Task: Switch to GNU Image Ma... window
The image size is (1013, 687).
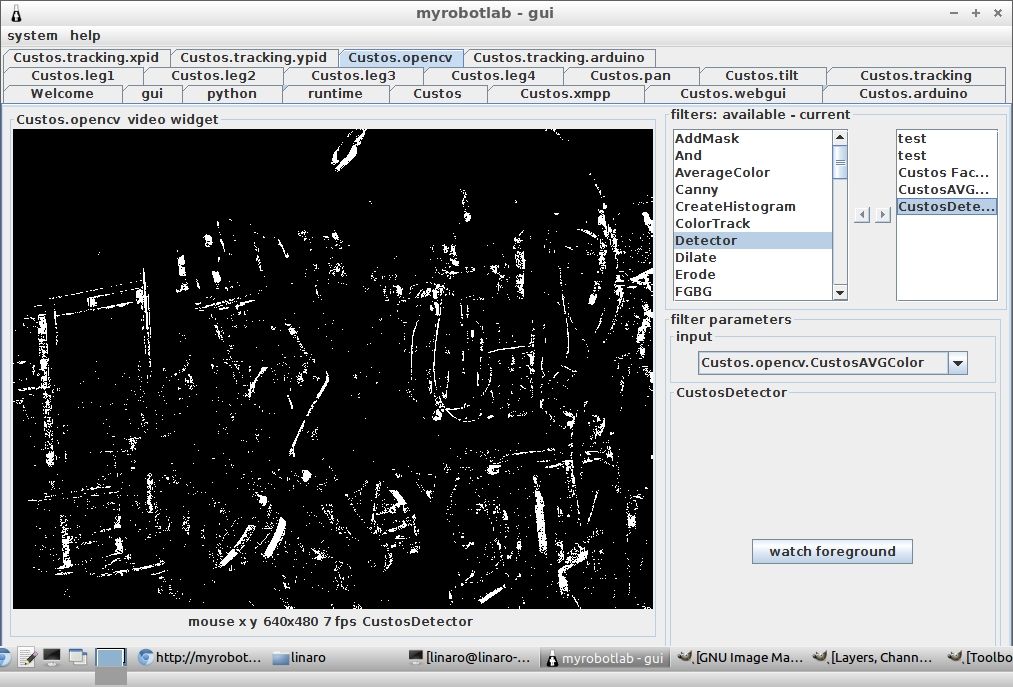Action: pyautogui.click(x=740, y=658)
